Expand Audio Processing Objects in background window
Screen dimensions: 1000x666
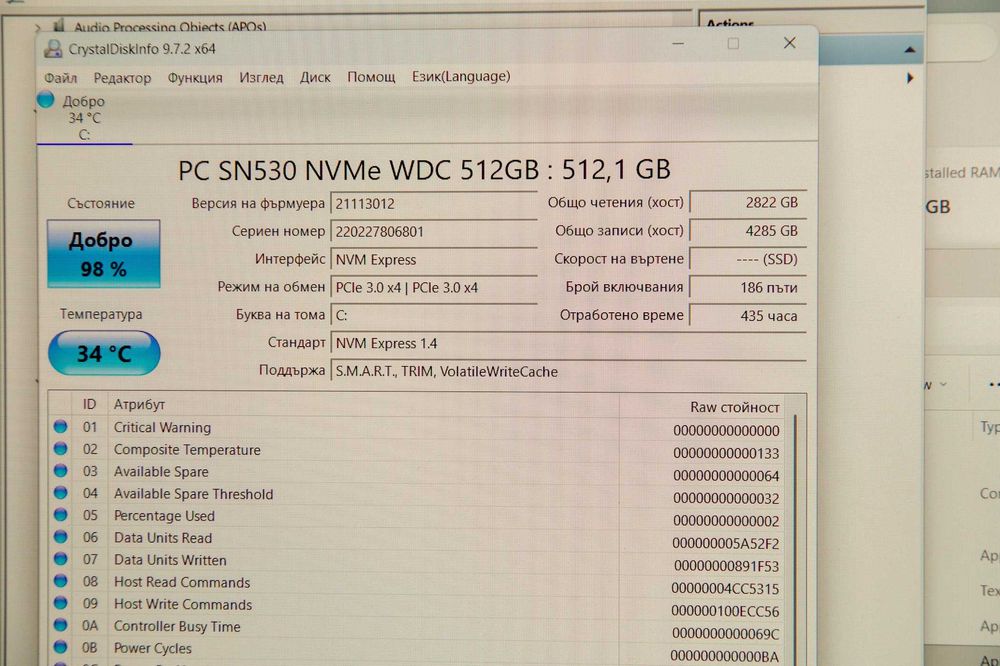pos(38,27)
